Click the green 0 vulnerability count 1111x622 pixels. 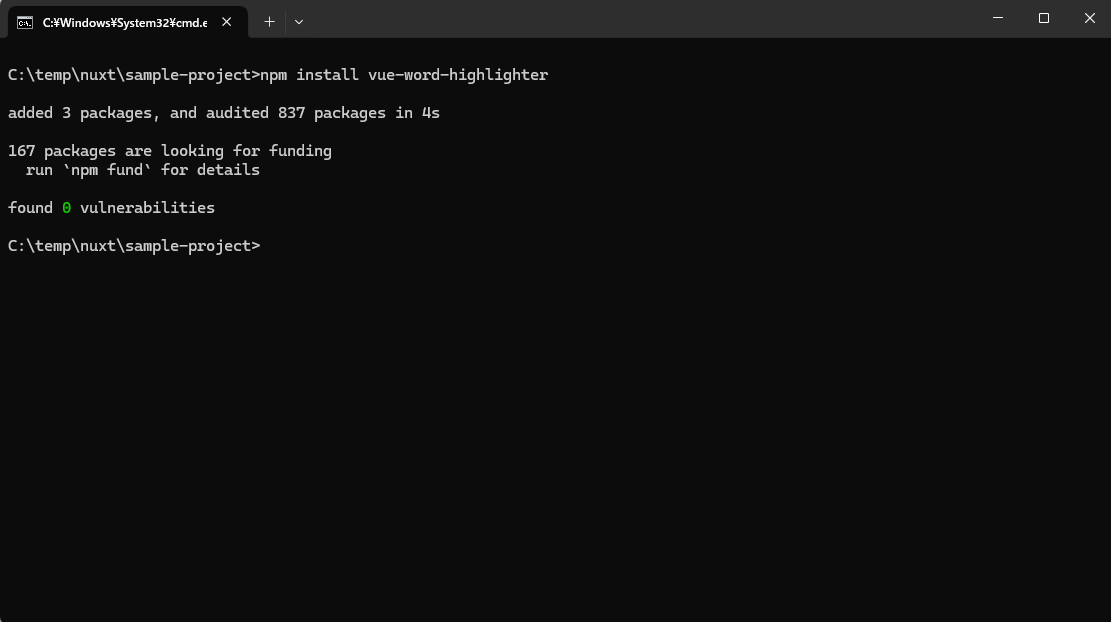pyautogui.click(x=67, y=208)
